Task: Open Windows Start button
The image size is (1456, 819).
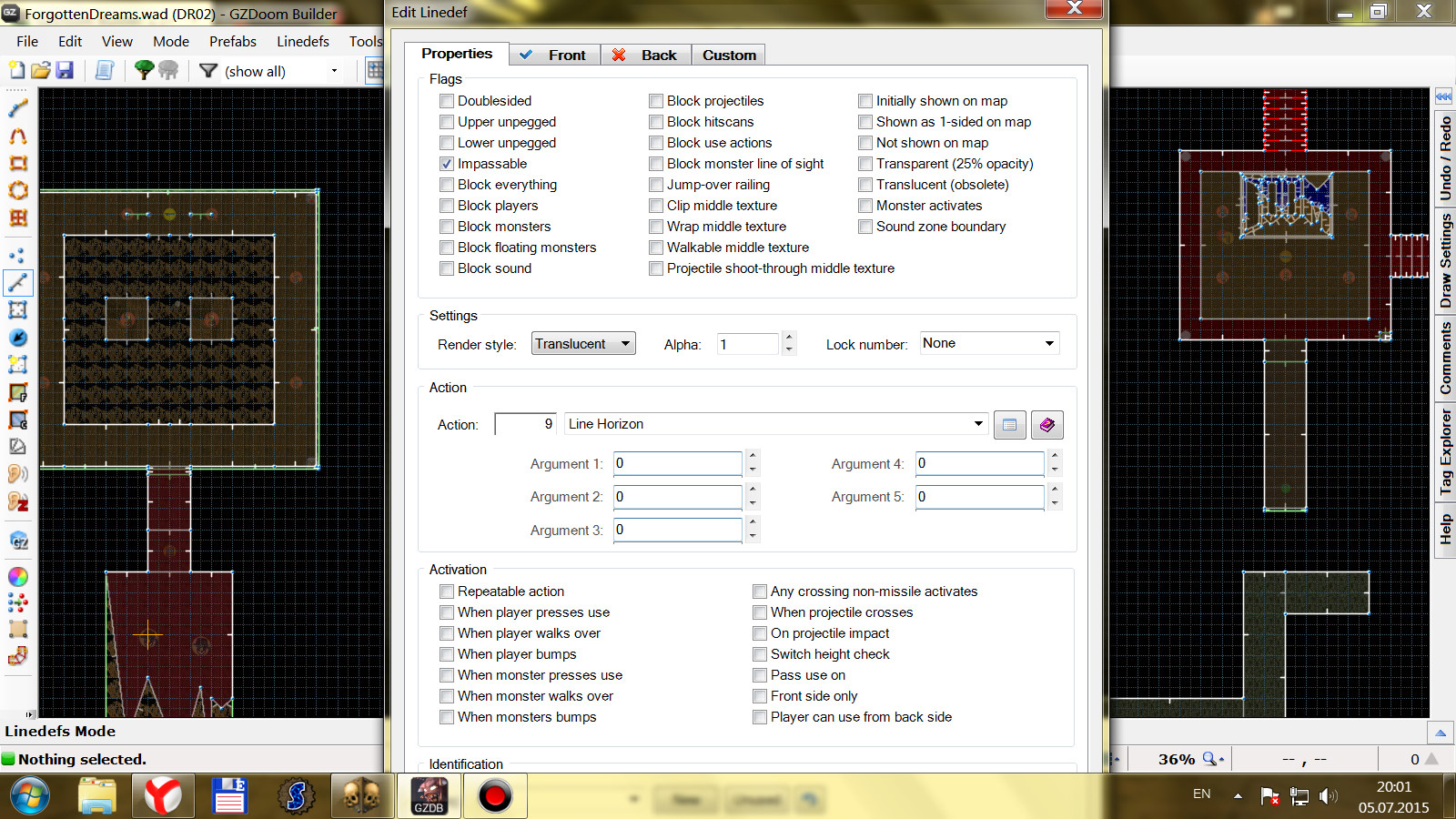Action: (30, 796)
